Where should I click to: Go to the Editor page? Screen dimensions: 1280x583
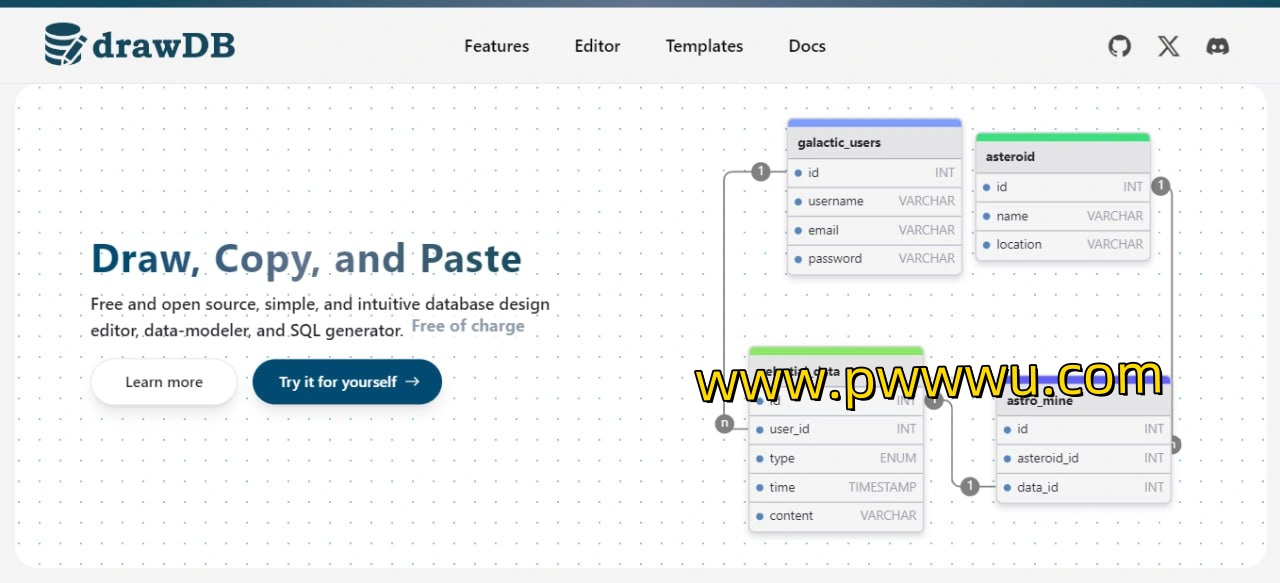point(597,46)
